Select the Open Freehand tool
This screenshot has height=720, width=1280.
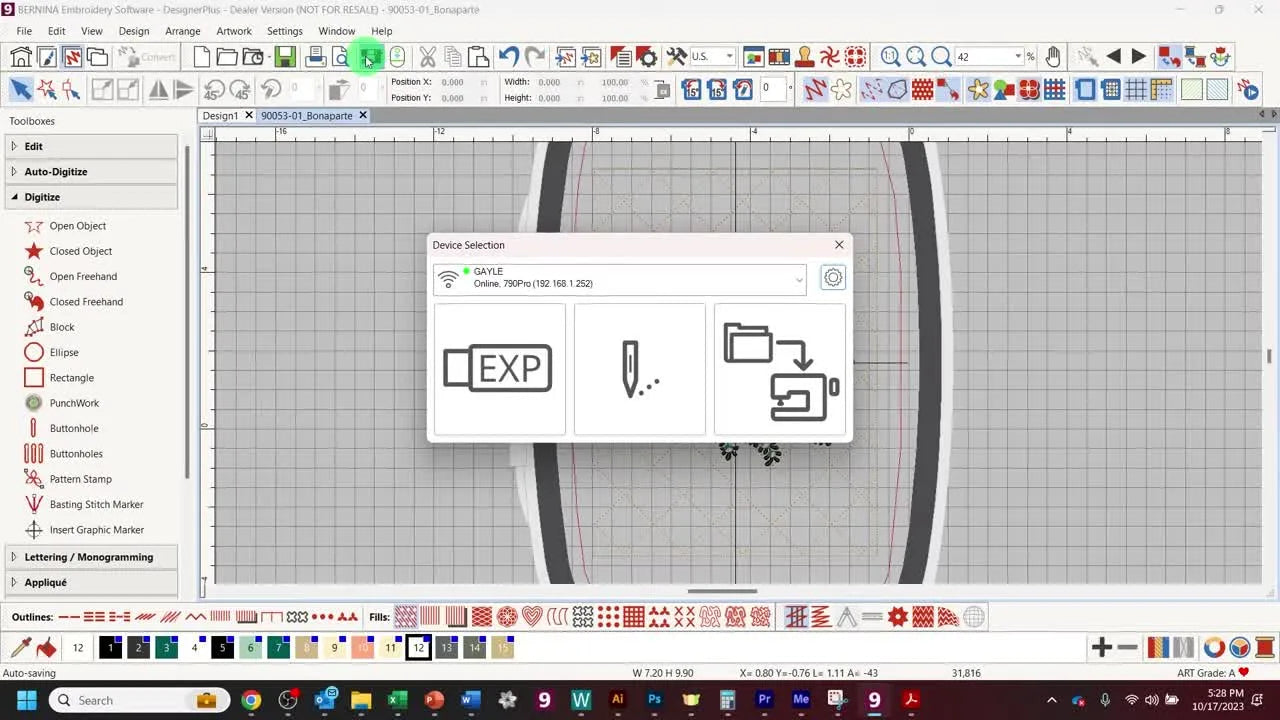[x=71, y=276]
